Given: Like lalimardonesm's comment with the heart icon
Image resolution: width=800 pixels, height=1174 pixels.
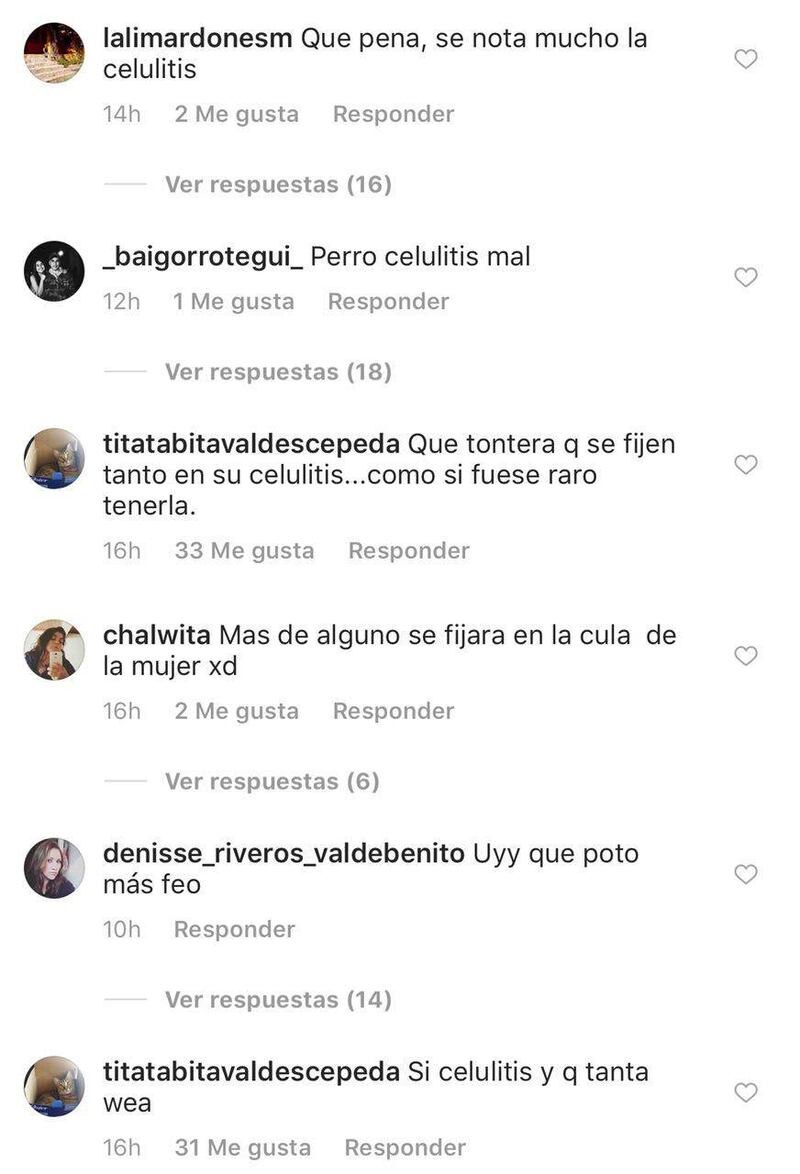Looking at the screenshot, I should [x=745, y=58].
